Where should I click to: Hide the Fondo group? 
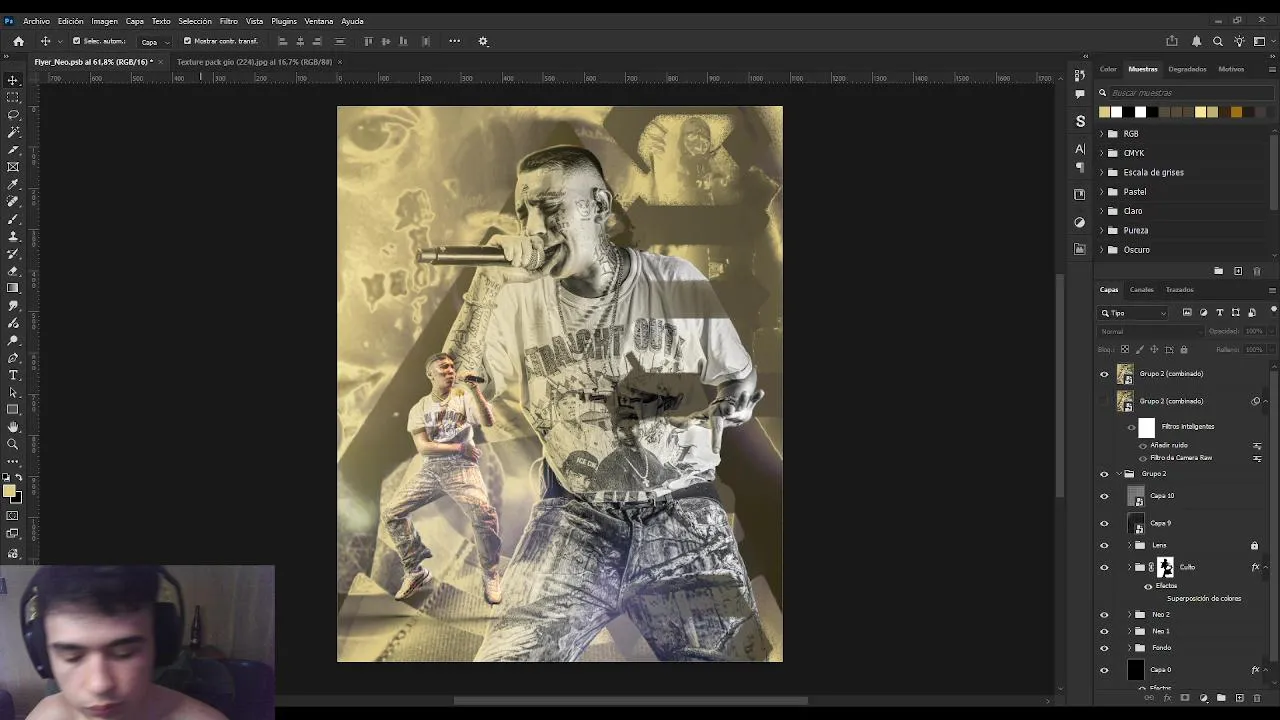(1104, 648)
